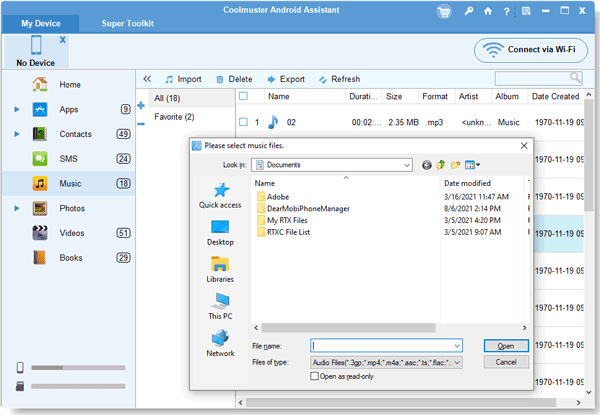Select the RTXC File List folder
The image size is (600, 415).
(x=284, y=232)
